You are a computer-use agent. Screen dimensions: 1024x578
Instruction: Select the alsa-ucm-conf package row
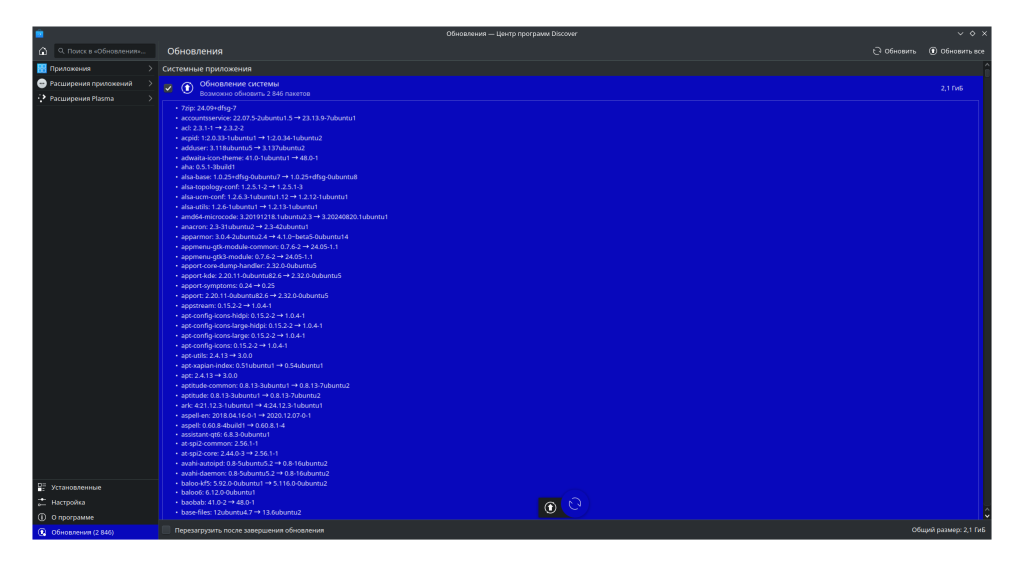[264, 197]
